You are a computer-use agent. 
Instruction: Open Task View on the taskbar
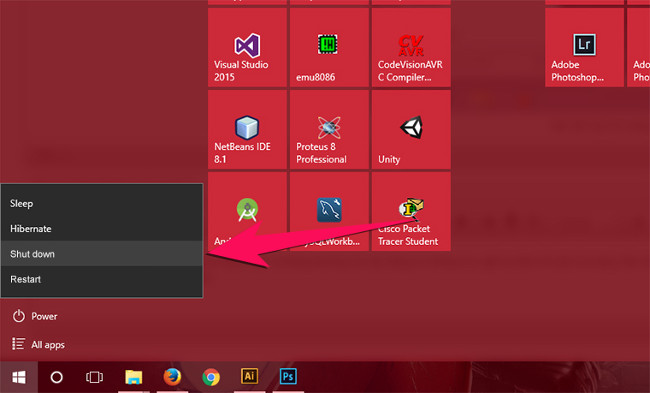(94, 377)
